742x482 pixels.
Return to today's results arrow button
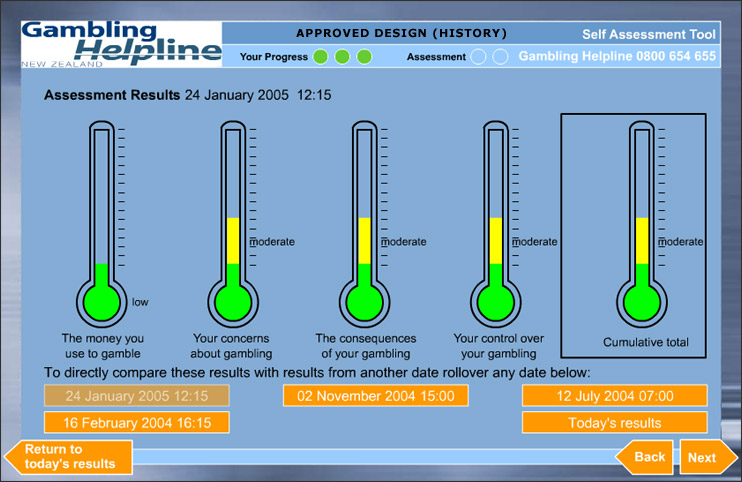(x=68, y=457)
